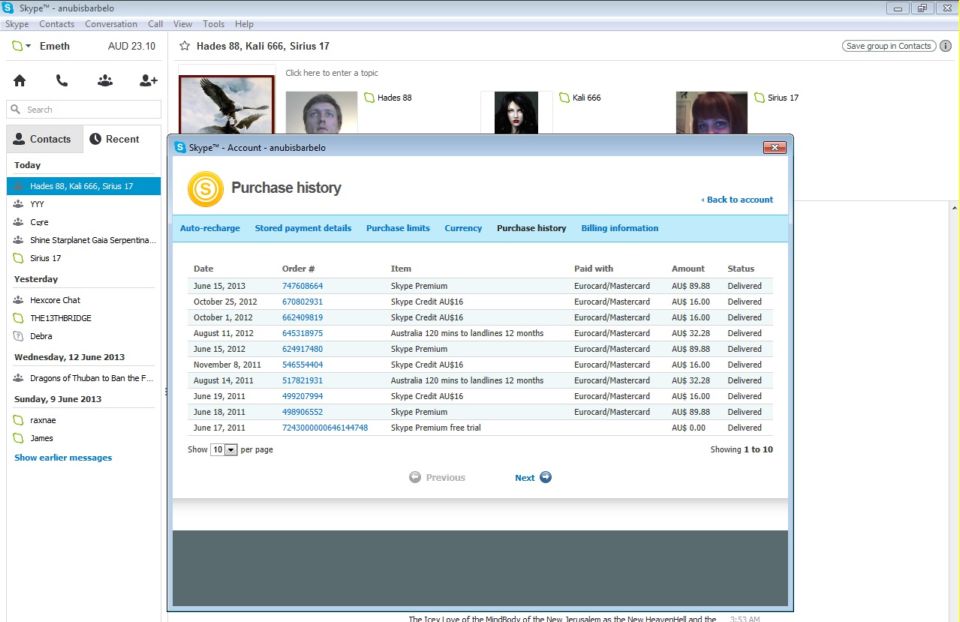This screenshot has height=622, width=960.
Task: Open the Auto-recharge tab
Action: tap(210, 228)
